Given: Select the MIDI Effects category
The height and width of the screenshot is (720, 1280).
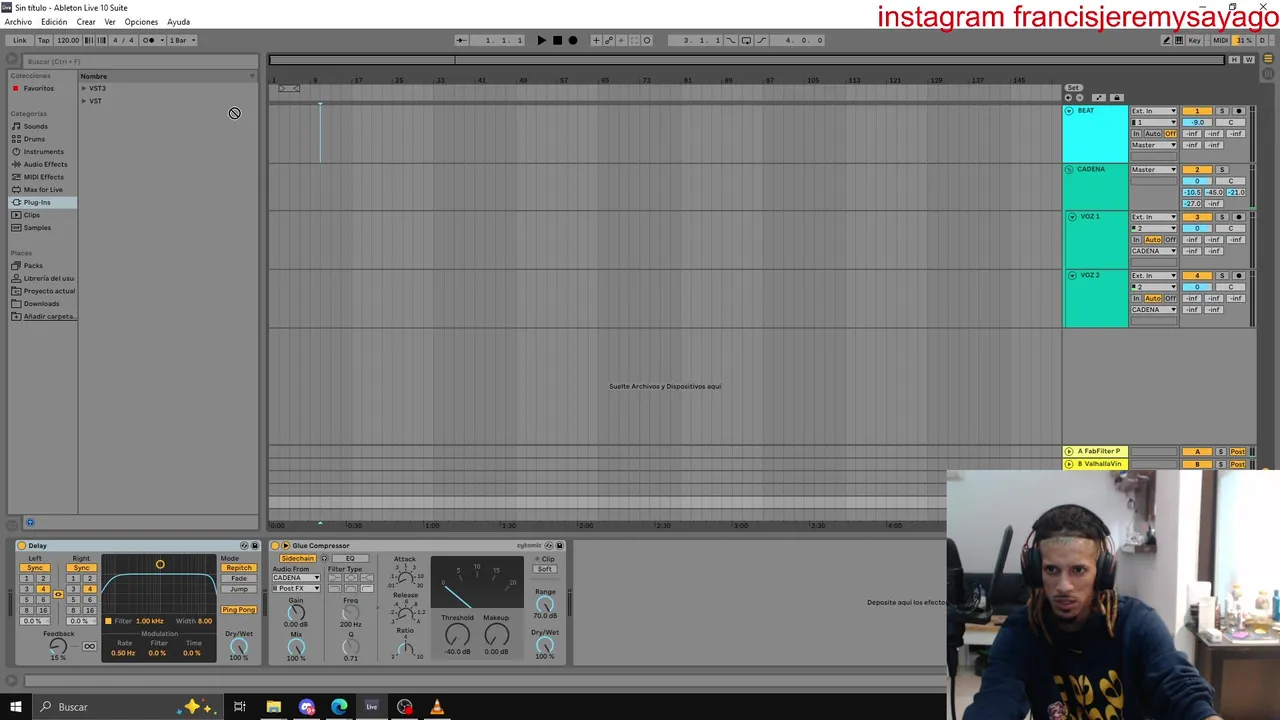Looking at the screenshot, I should click(x=43, y=177).
